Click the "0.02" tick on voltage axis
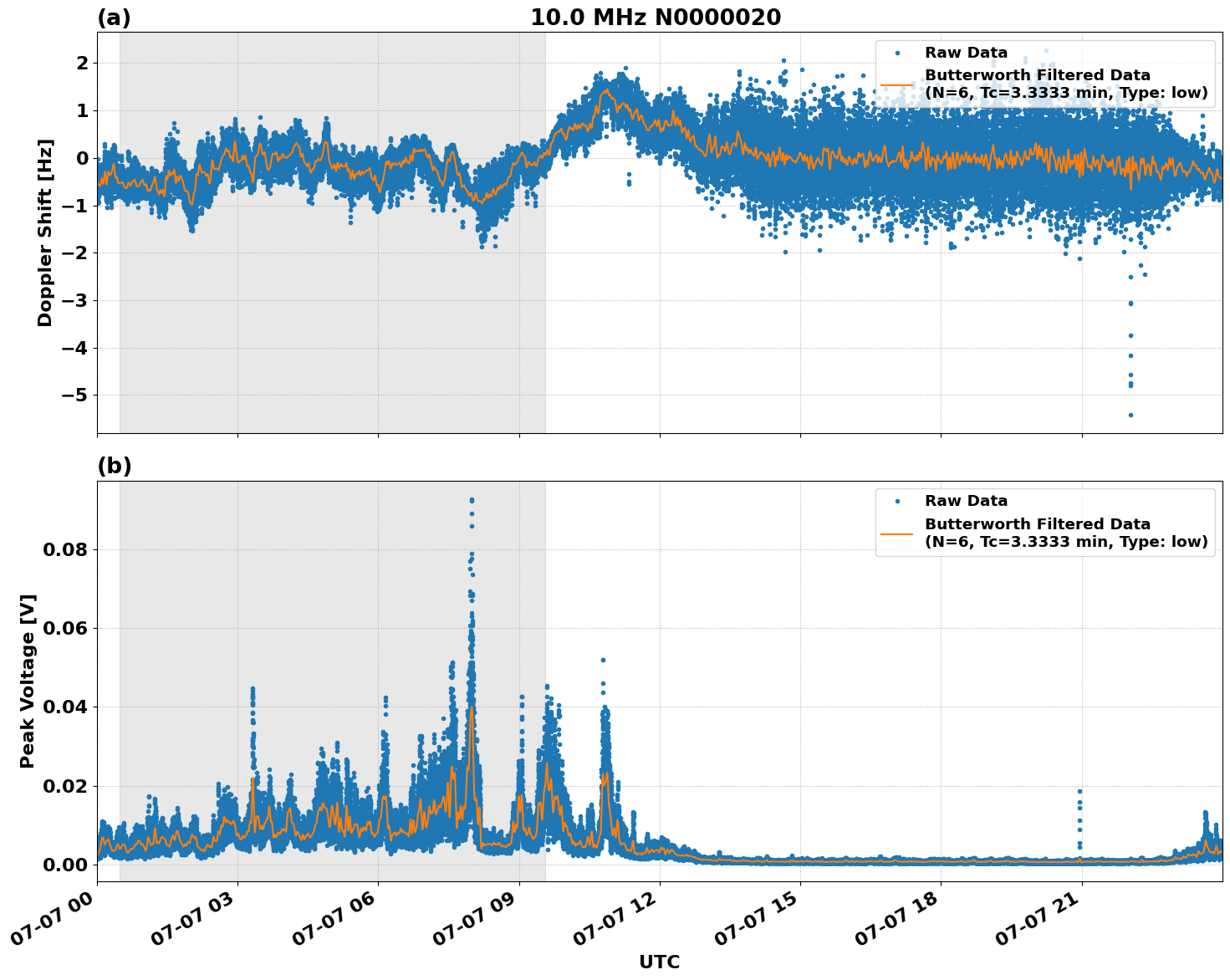 [65, 786]
